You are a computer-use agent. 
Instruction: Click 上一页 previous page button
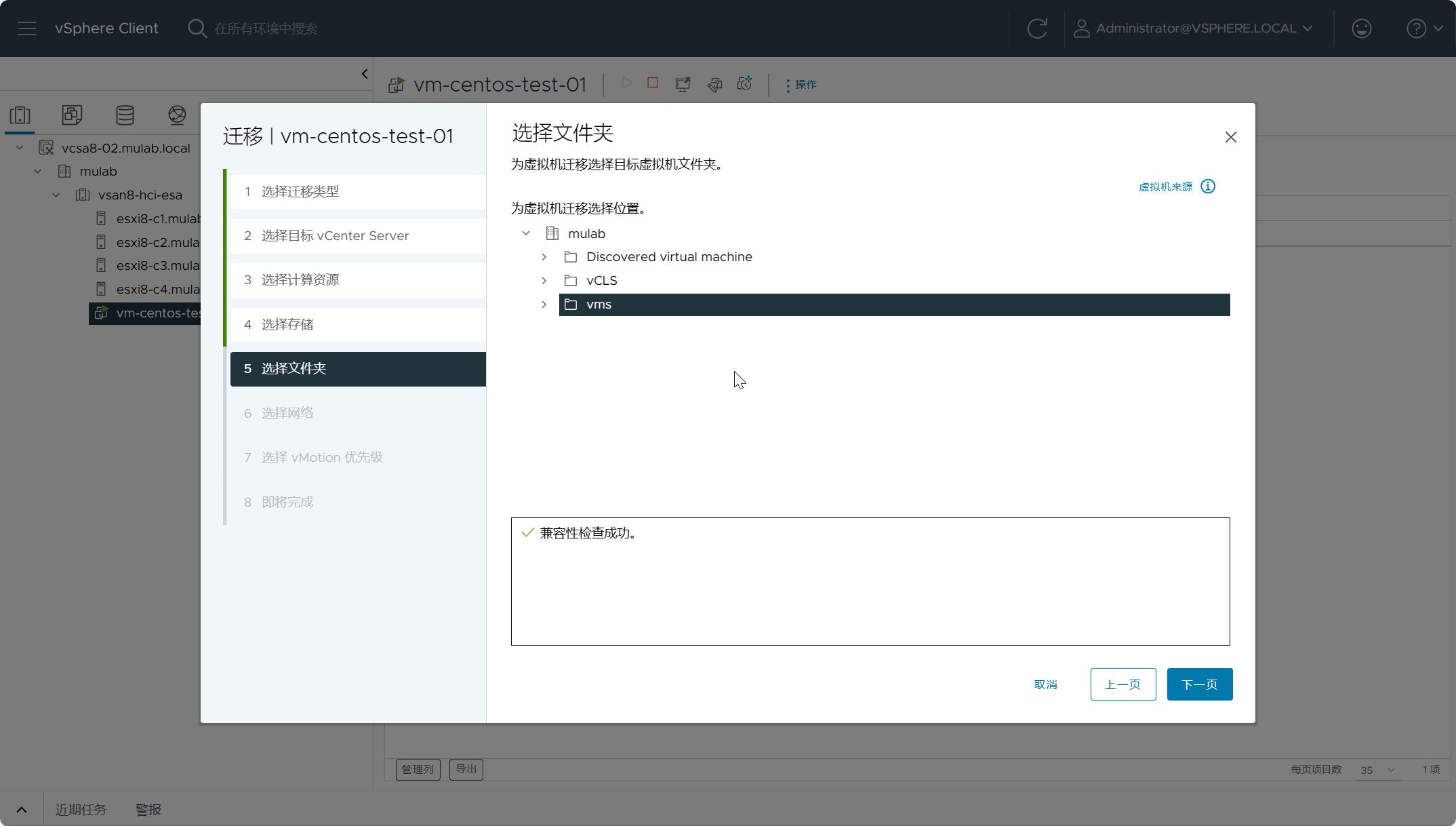[1123, 684]
